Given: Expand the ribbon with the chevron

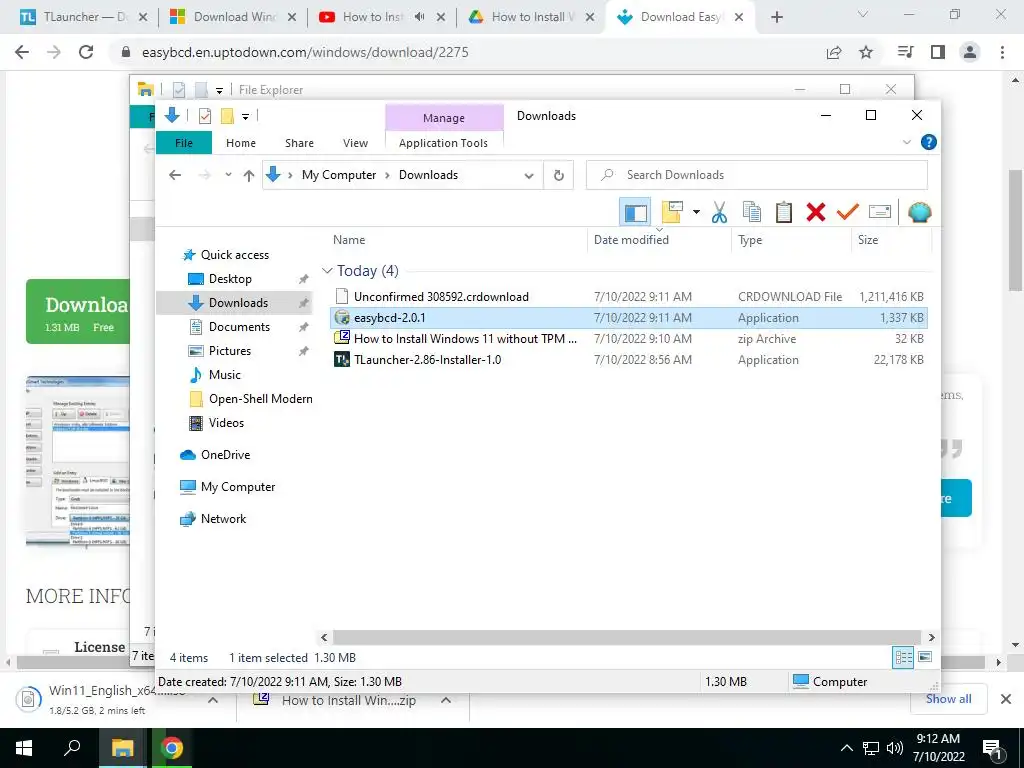Looking at the screenshot, I should [906, 142].
